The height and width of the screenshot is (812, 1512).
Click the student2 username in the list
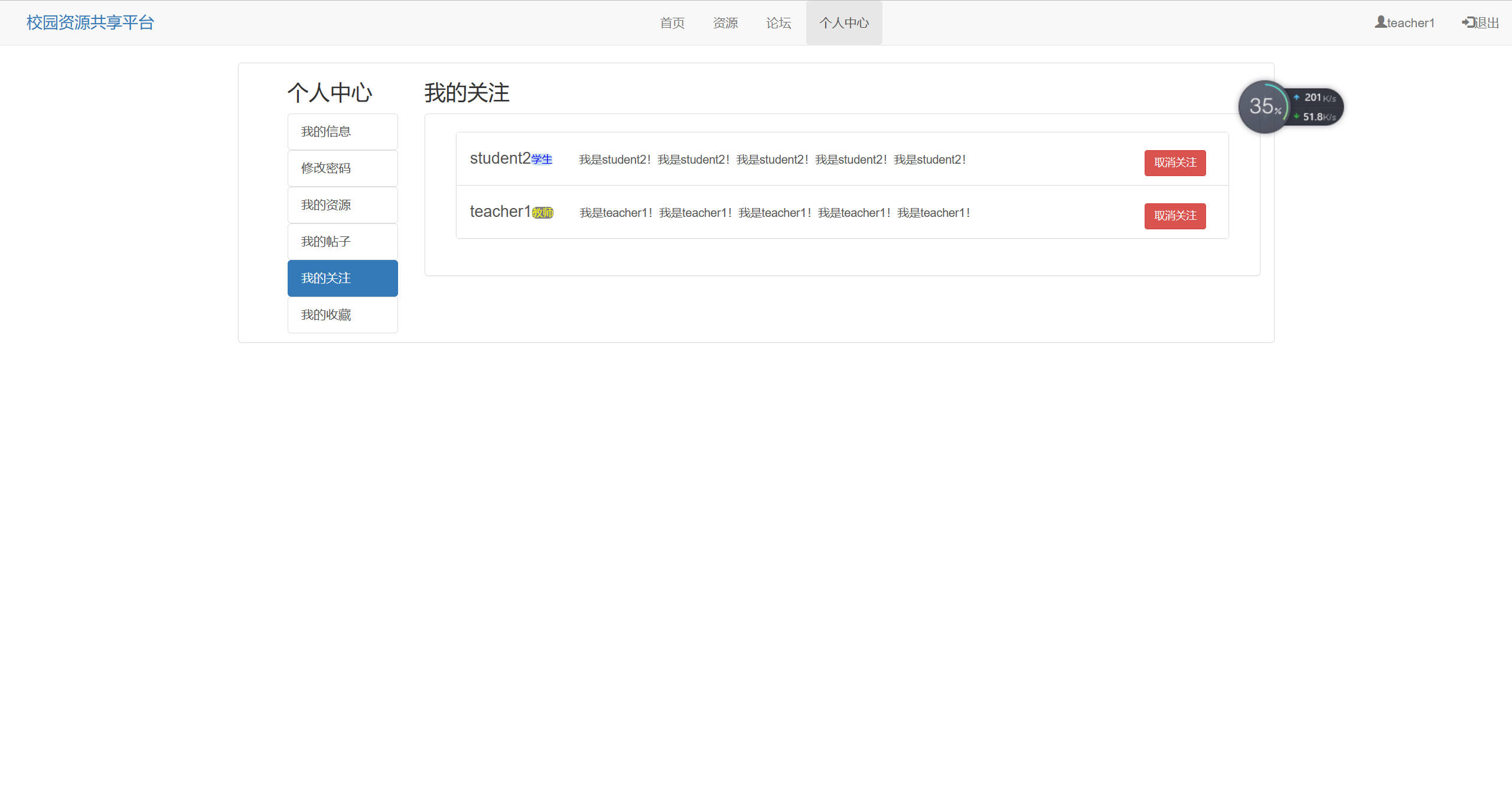click(500, 158)
